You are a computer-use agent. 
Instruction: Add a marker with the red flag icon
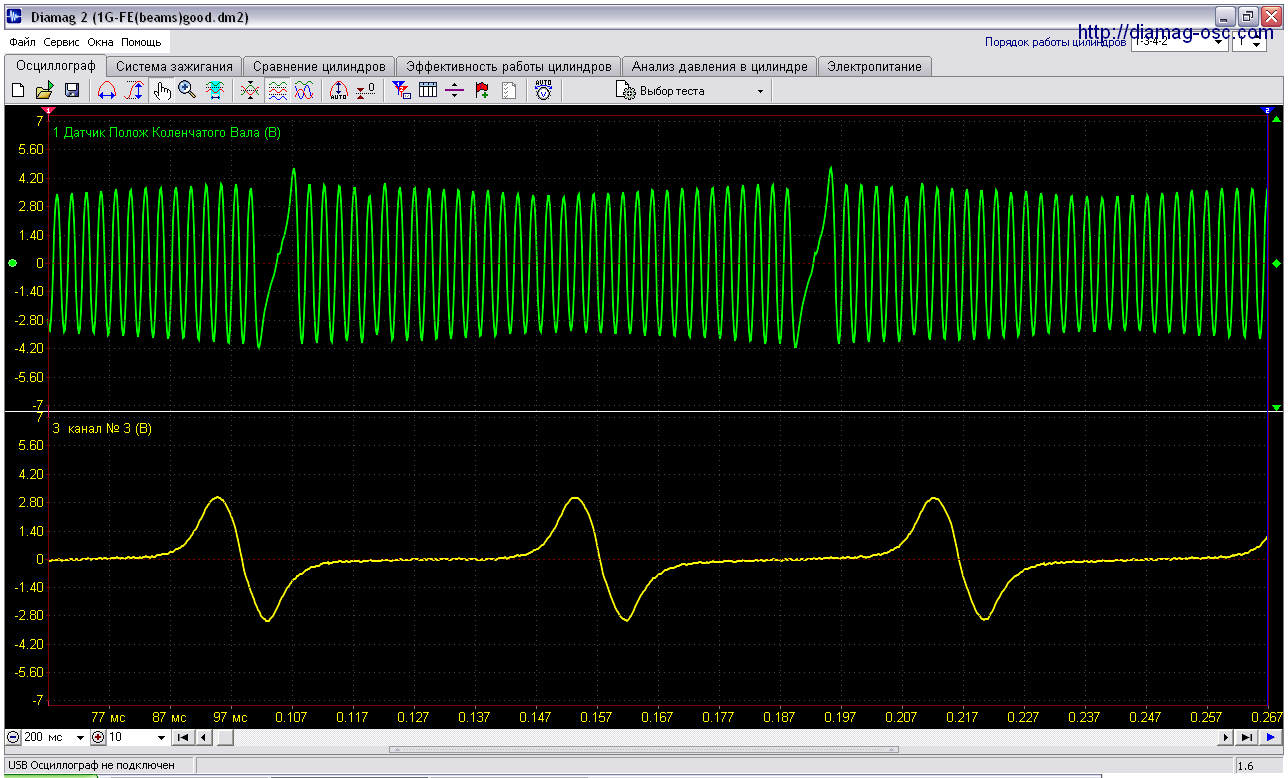tap(482, 91)
